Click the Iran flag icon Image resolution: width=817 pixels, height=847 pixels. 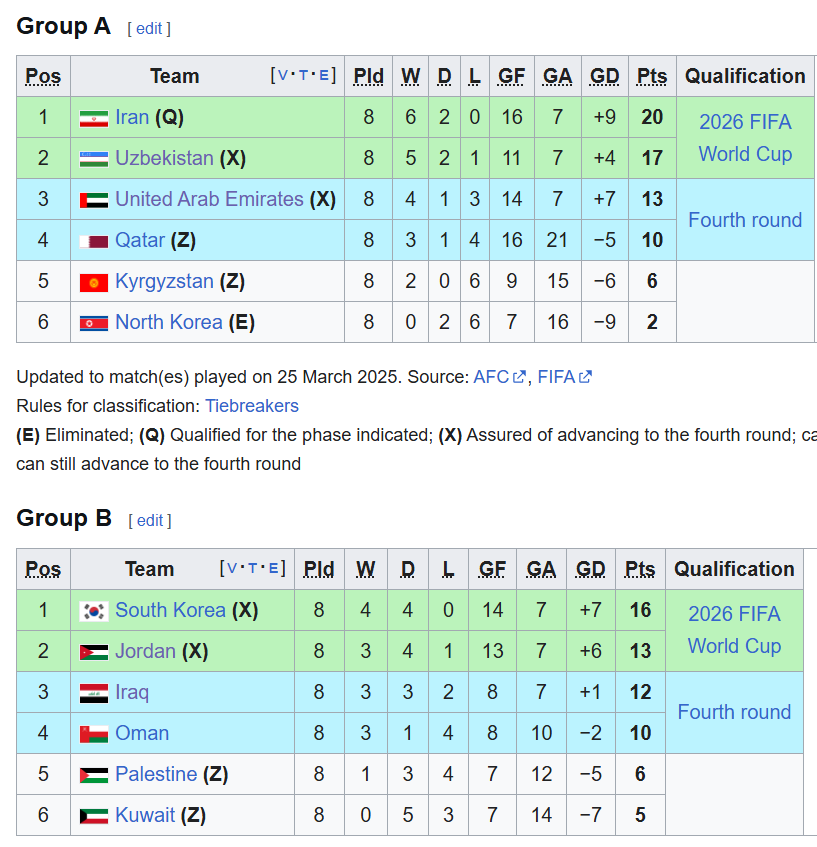tap(93, 118)
